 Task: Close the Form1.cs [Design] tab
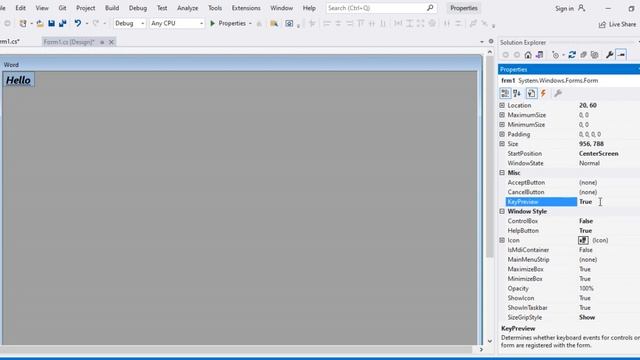point(111,42)
